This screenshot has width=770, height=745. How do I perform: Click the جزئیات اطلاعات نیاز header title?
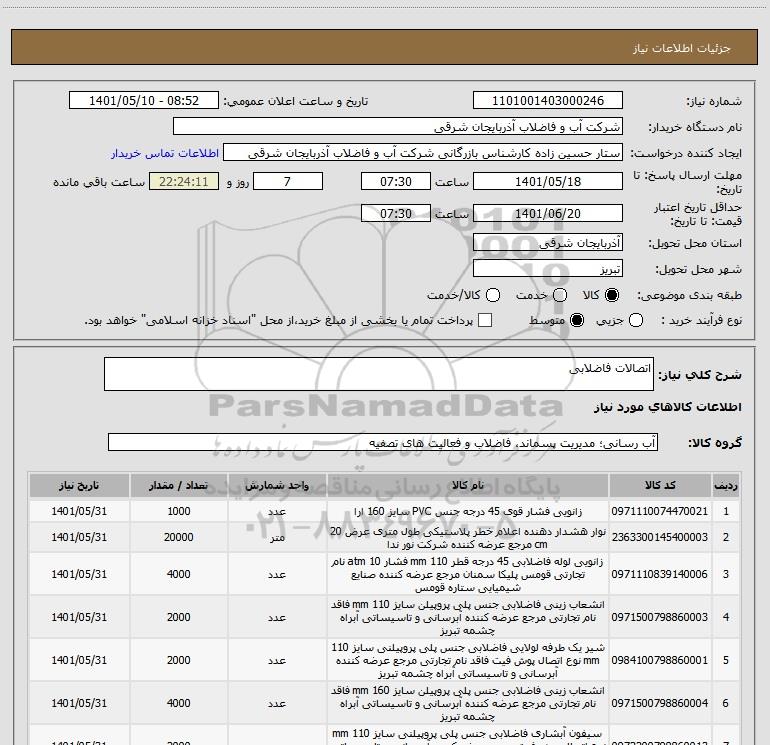pos(682,48)
